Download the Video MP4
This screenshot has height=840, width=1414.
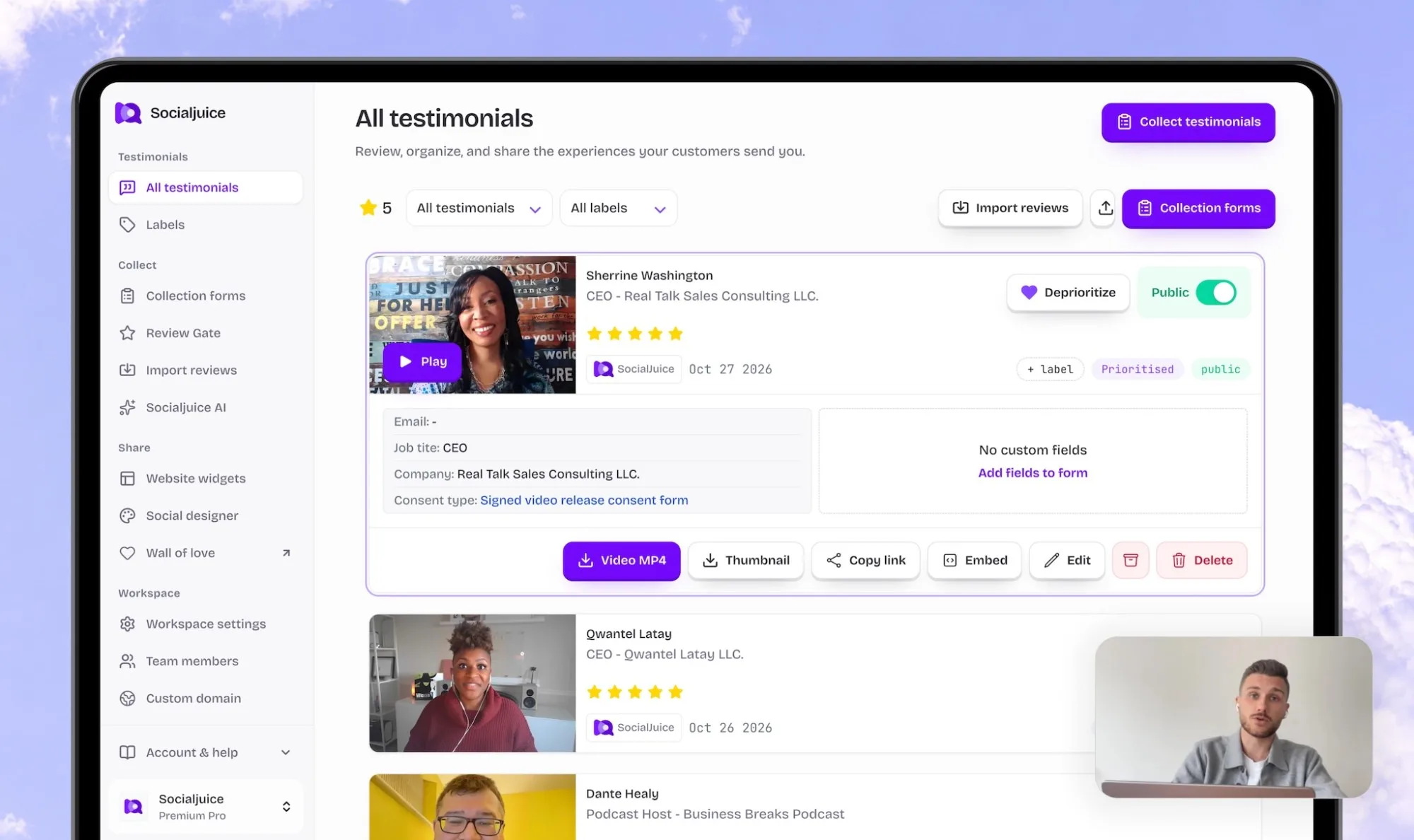(621, 561)
